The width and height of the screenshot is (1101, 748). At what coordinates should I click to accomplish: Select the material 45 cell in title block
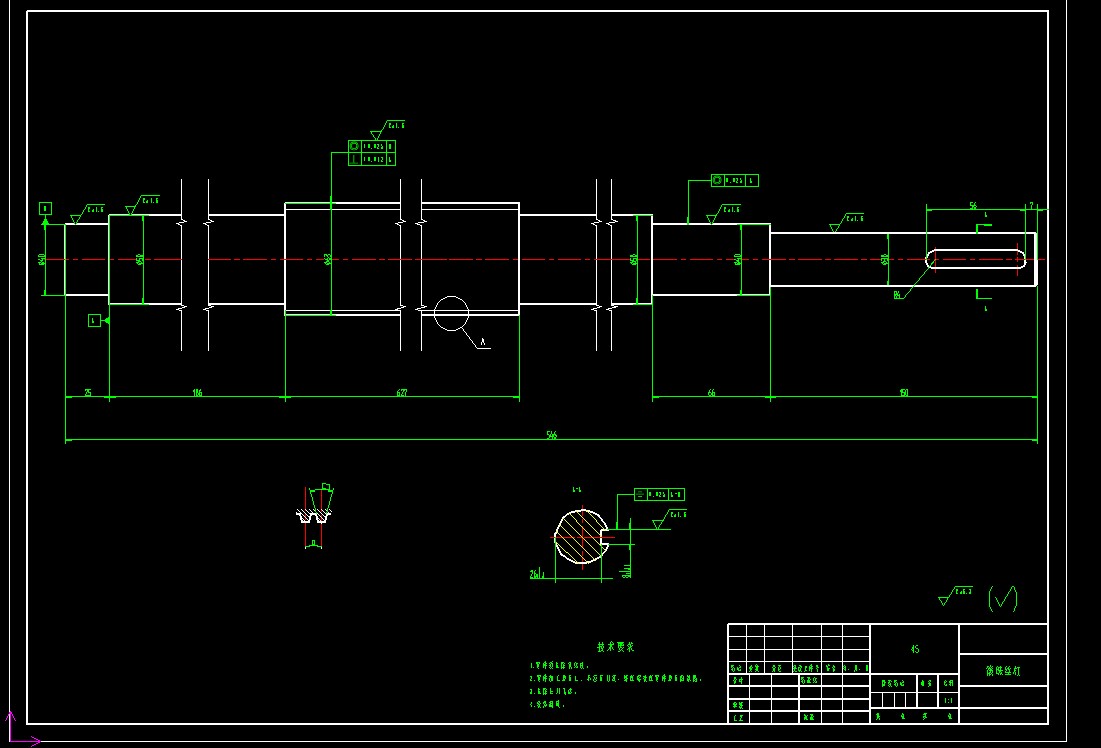(x=914, y=649)
